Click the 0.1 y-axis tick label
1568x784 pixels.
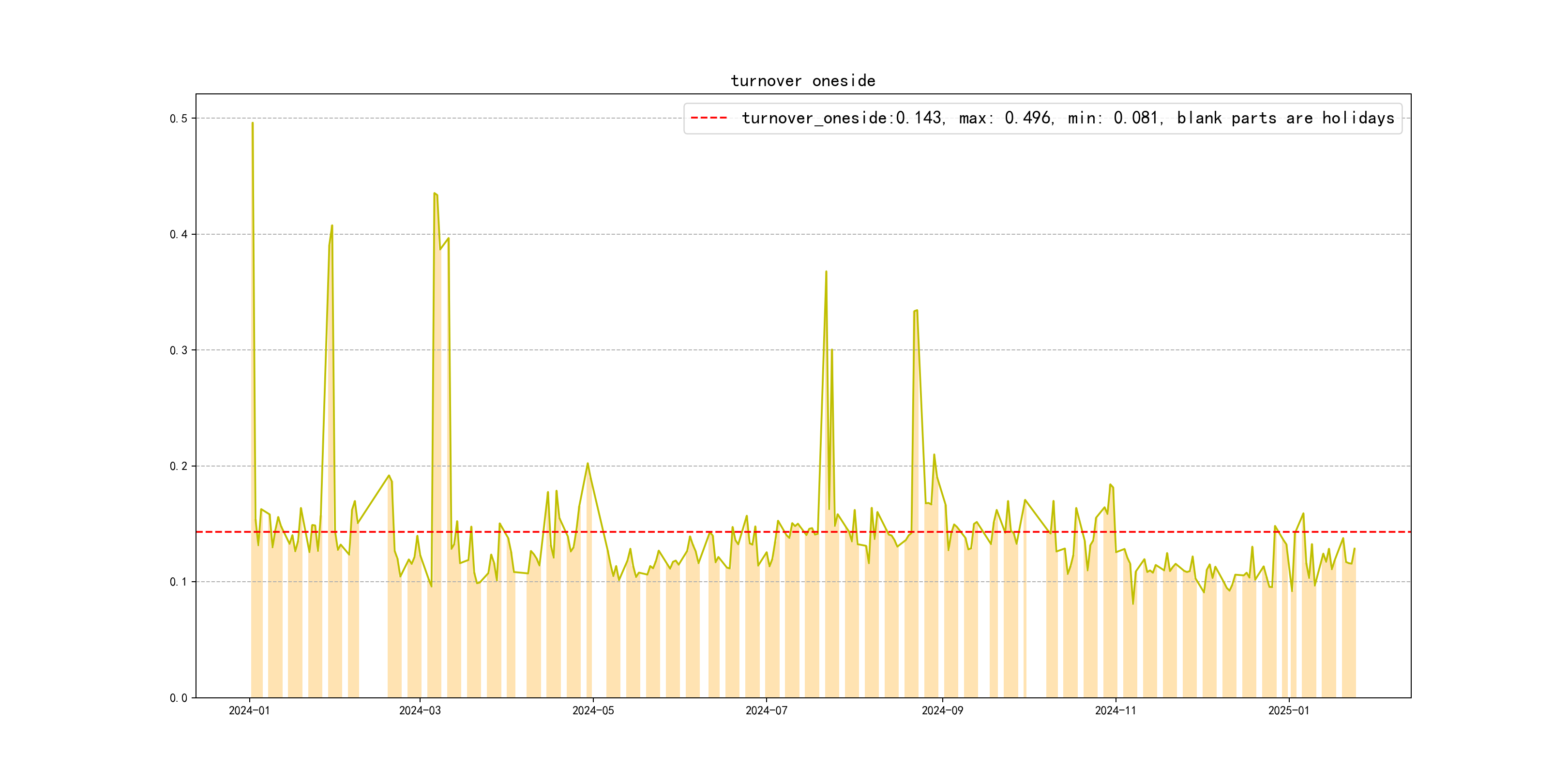pyautogui.click(x=179, y=582)
